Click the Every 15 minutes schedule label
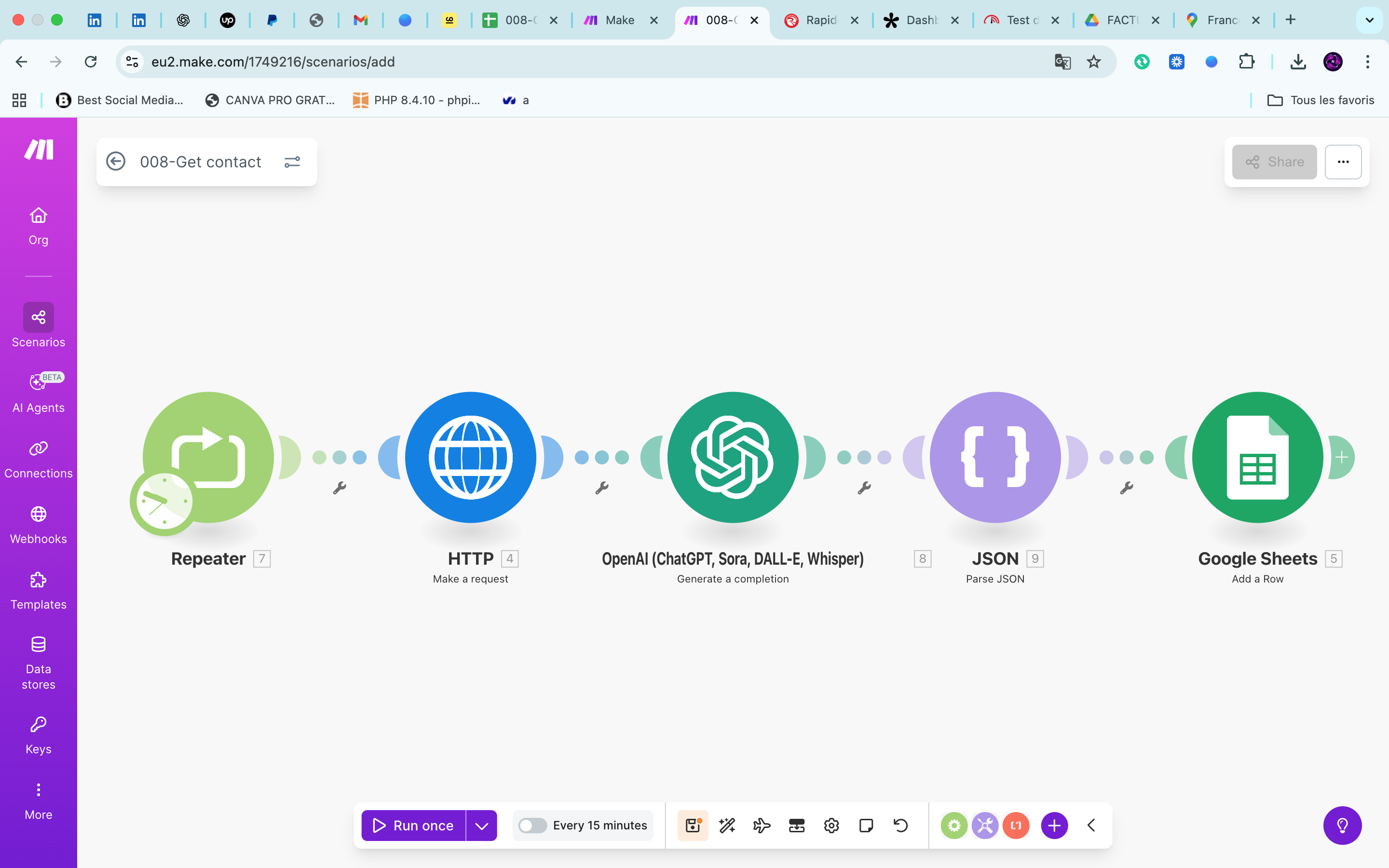Image resolution: width=1389 pixels, height=868 pixels. (x=600, y=826)
